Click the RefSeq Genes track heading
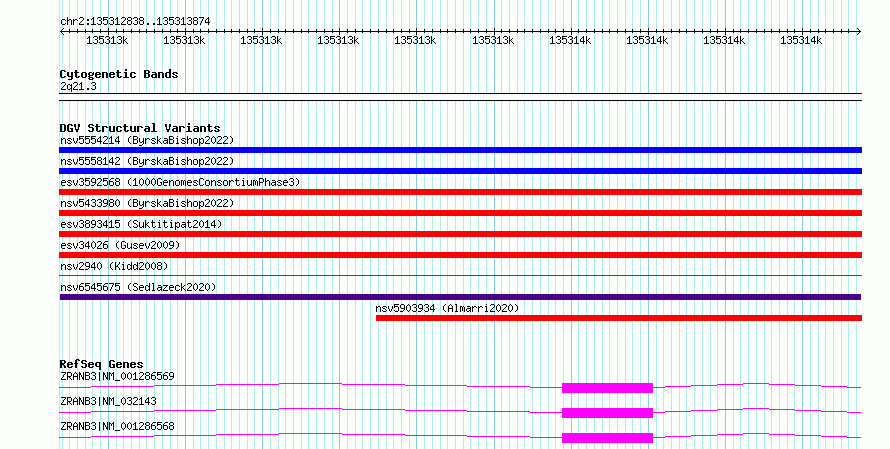 pos(102,364)
